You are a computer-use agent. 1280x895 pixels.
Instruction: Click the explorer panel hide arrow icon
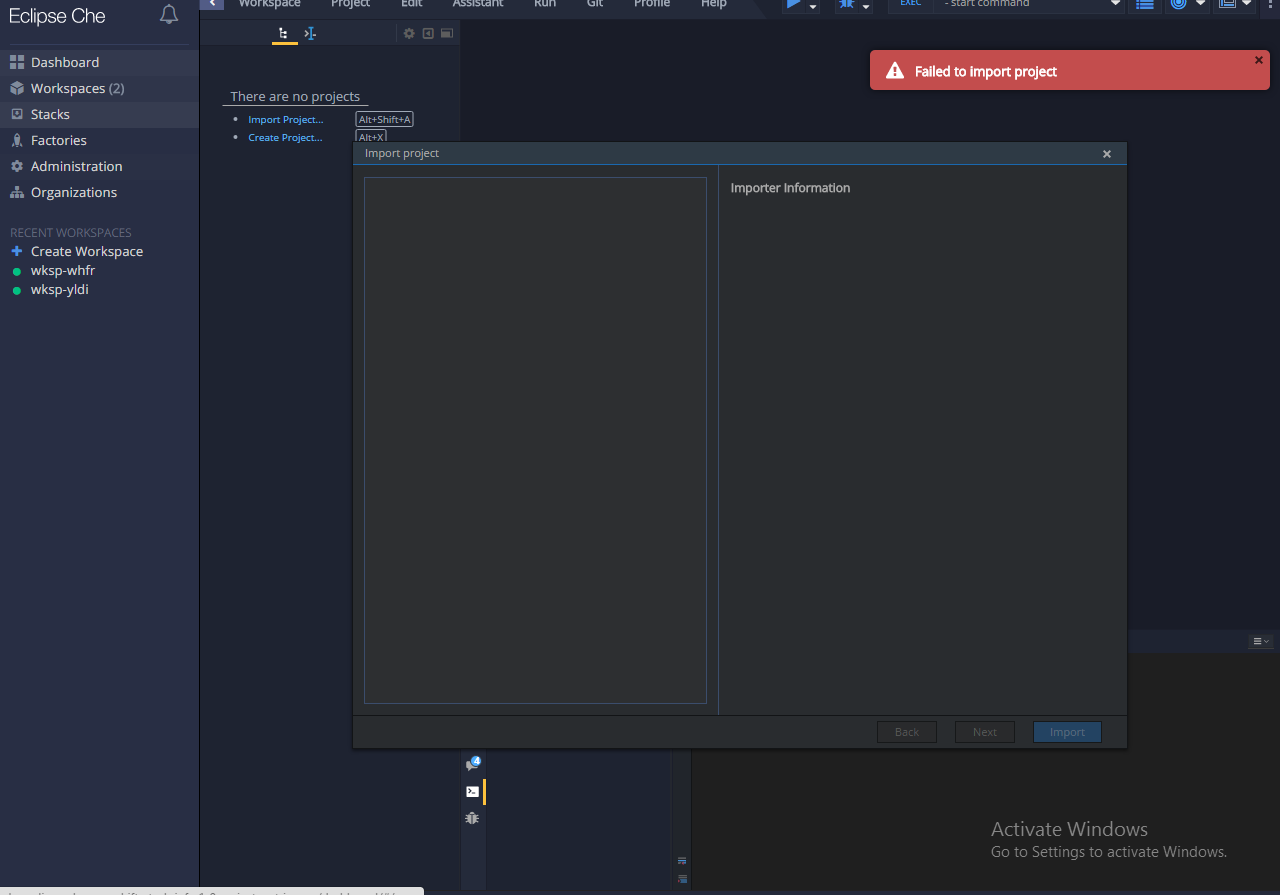point(428,34)
